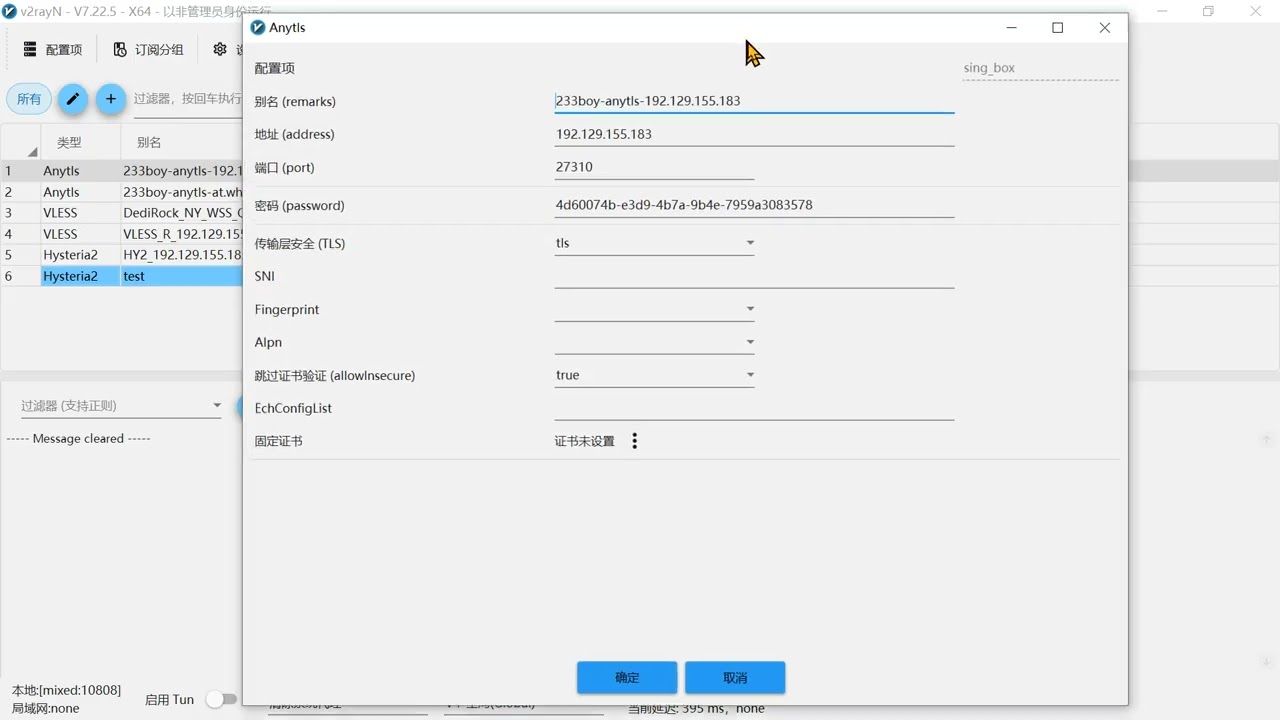Expand the Fingerprint dropdown
The width and height of the screenshot is (1280, 720).
click(x=654, y=309)
